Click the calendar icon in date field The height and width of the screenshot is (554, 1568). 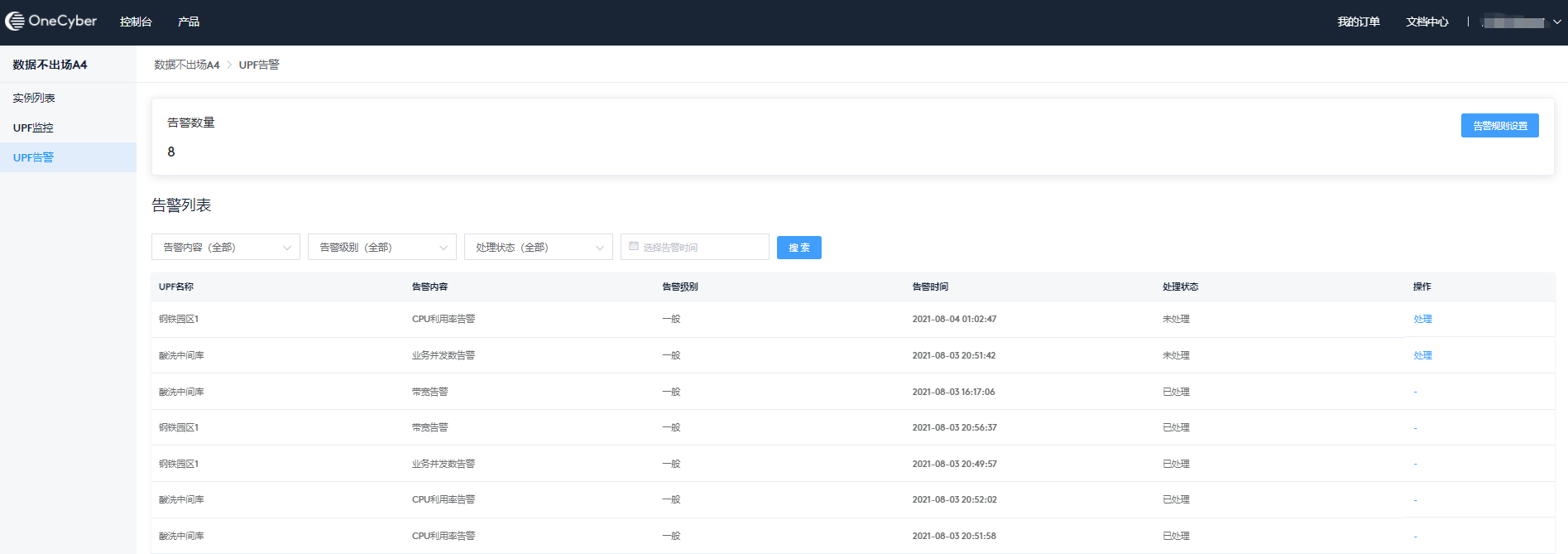tap(634, 246)
